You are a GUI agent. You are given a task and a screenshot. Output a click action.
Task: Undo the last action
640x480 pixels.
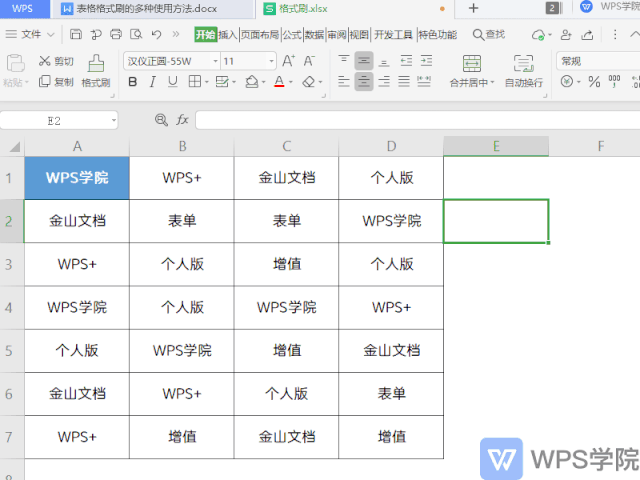point(156,34)
